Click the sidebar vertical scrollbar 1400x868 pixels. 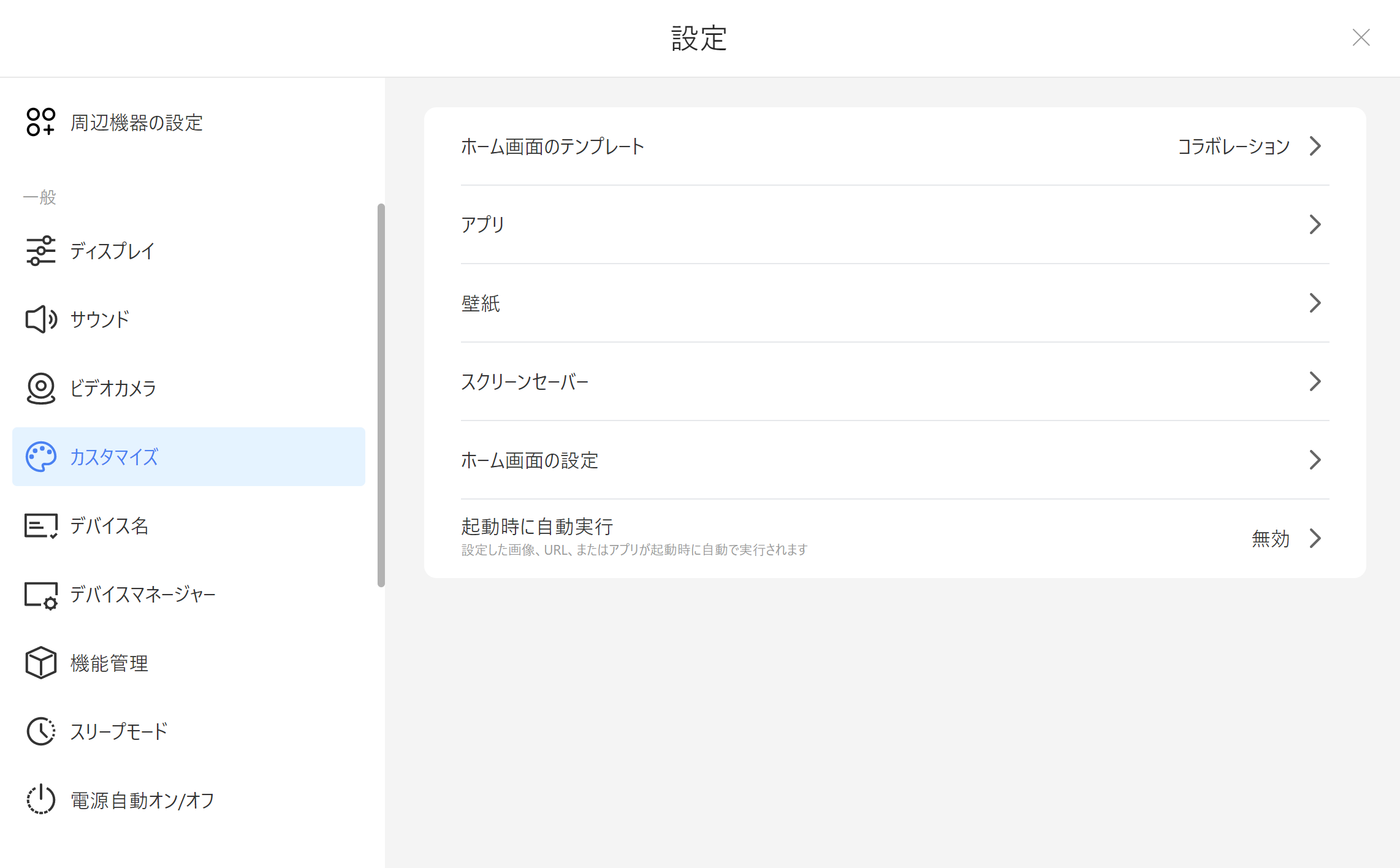point(381,395)
